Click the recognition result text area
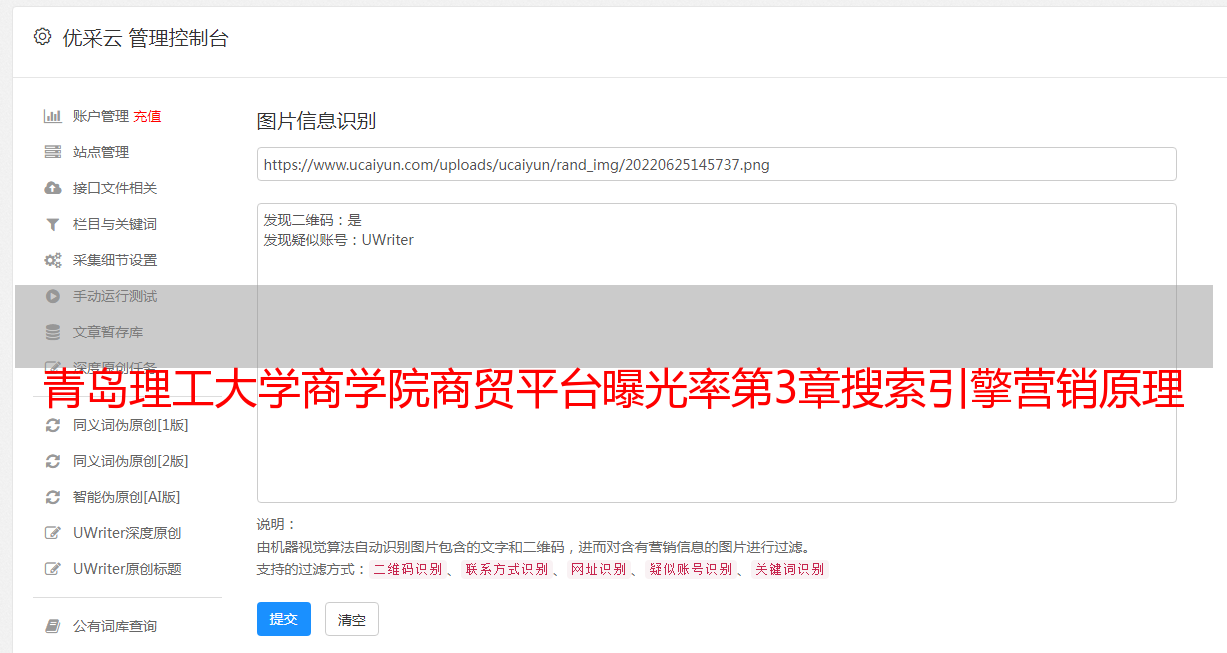1227x653 pixels. pyautogui.click(x=716, y=352)
